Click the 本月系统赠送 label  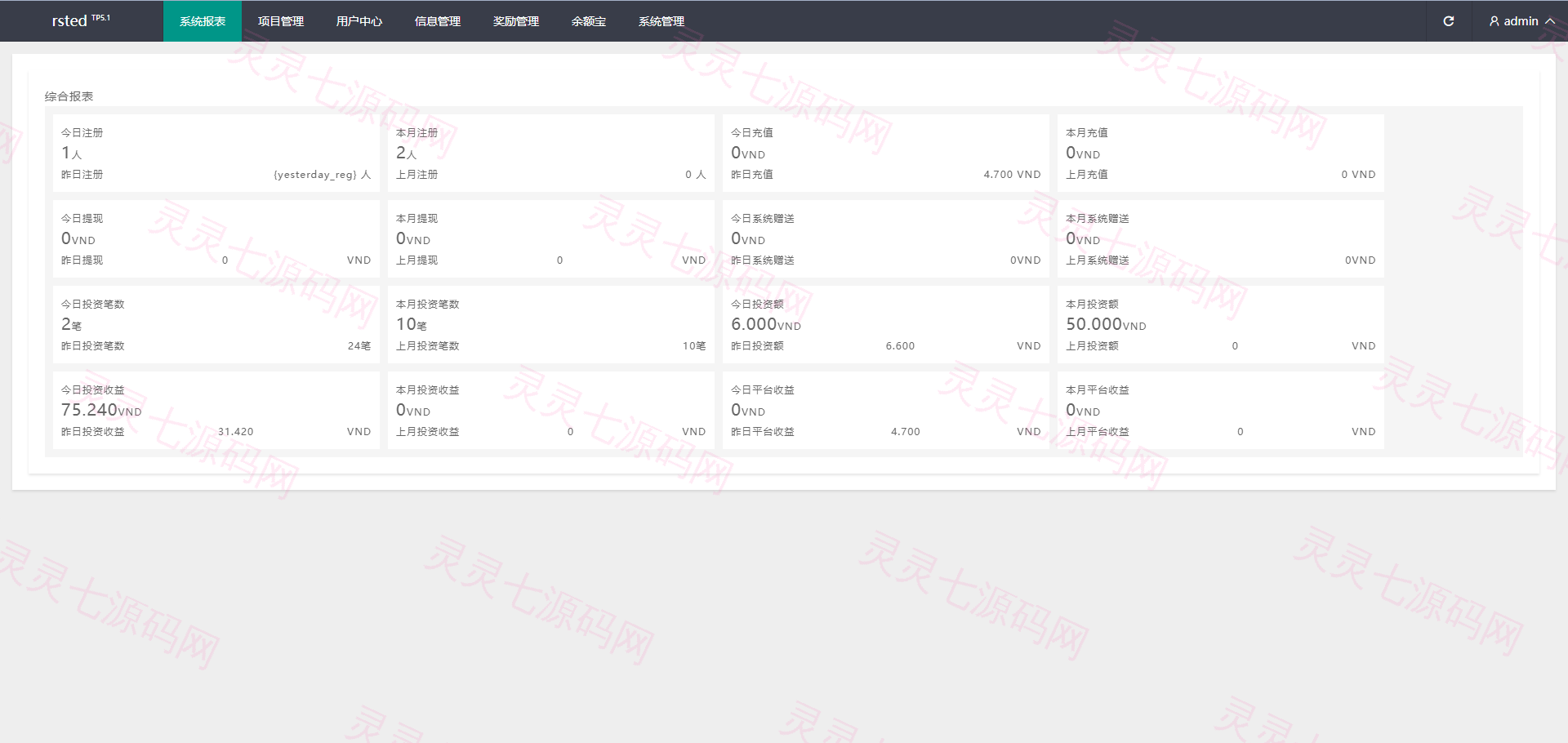(x=1097, y=218)
